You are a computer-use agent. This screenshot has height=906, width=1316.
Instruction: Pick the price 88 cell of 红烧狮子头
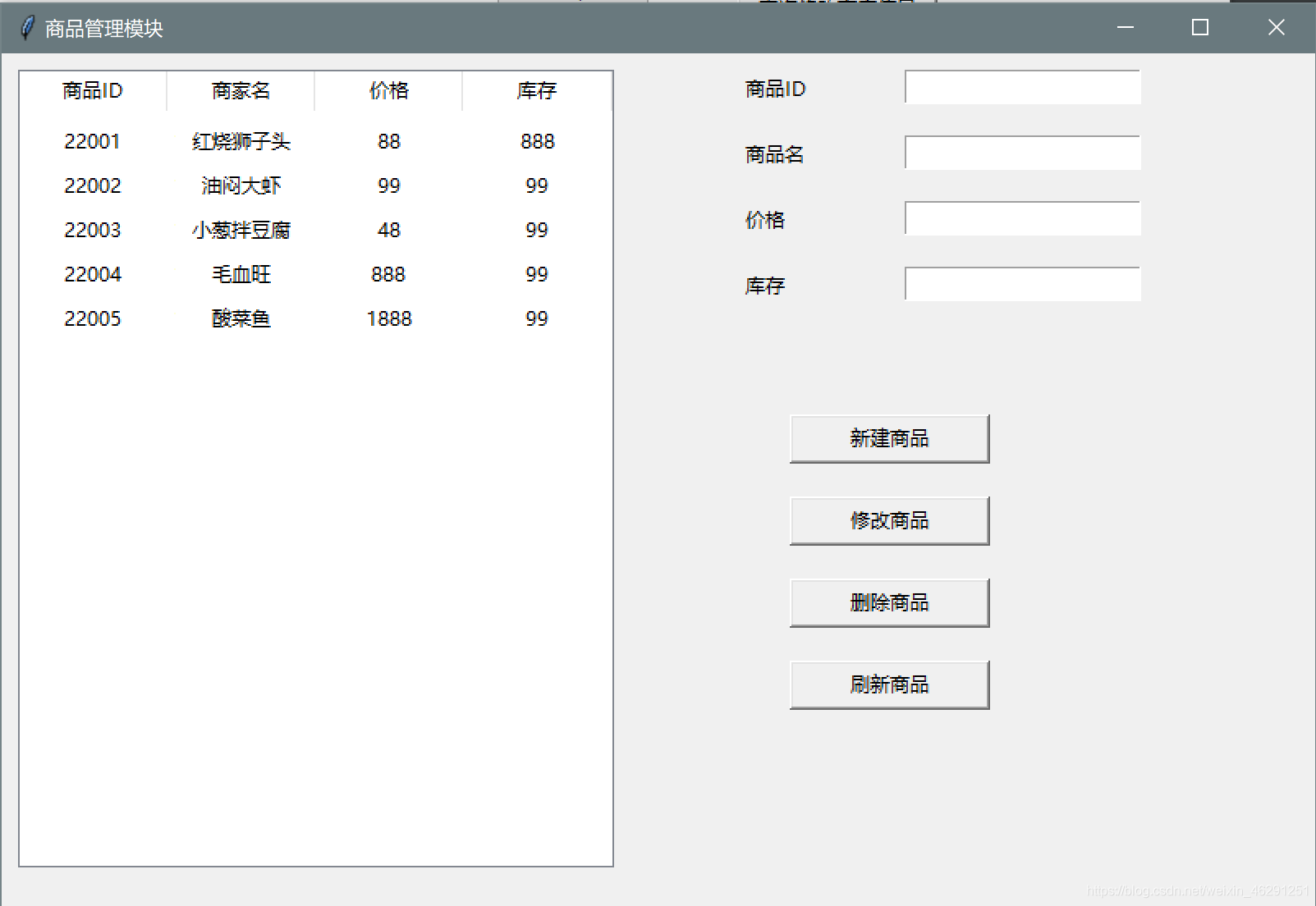389,141
